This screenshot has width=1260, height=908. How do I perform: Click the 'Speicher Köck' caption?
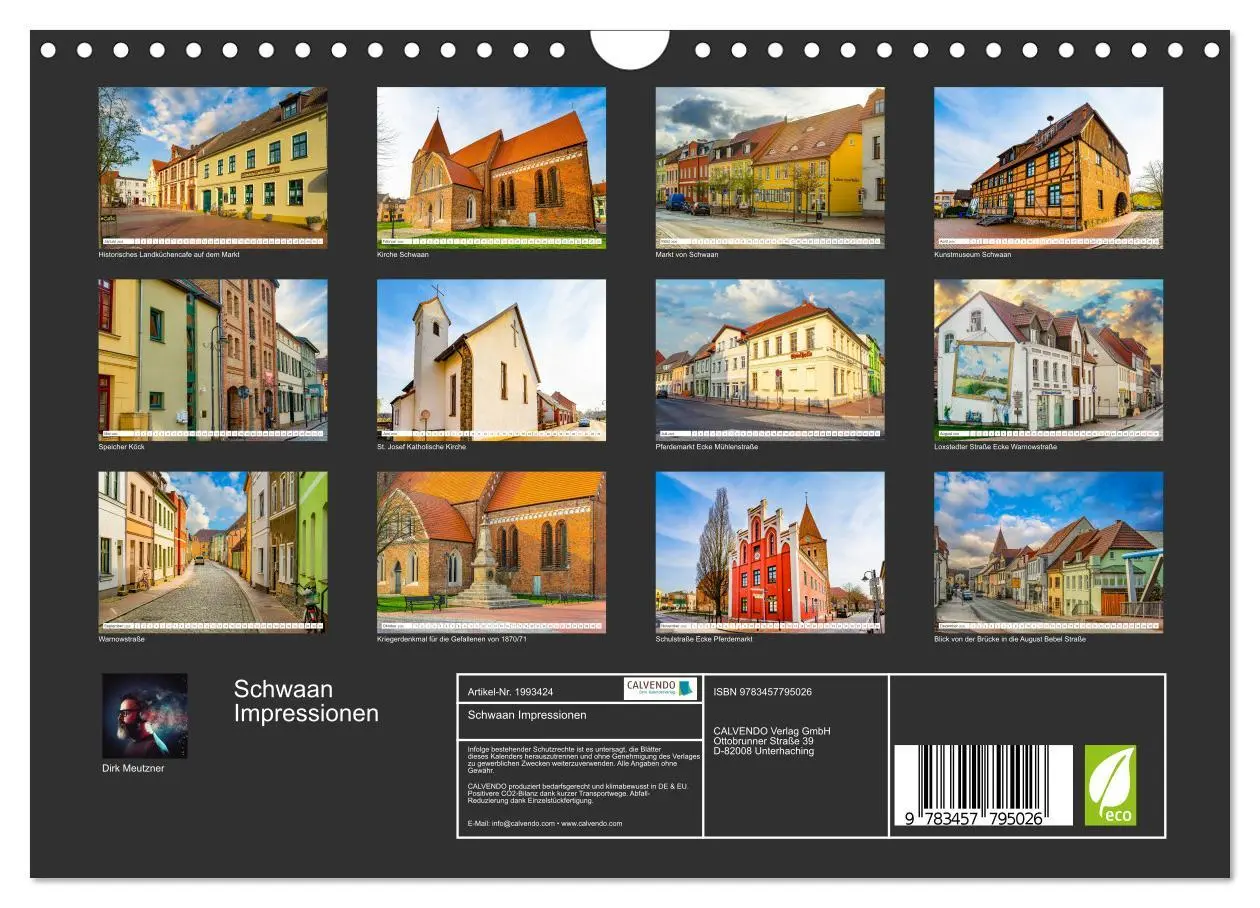[x=121, y=447]
